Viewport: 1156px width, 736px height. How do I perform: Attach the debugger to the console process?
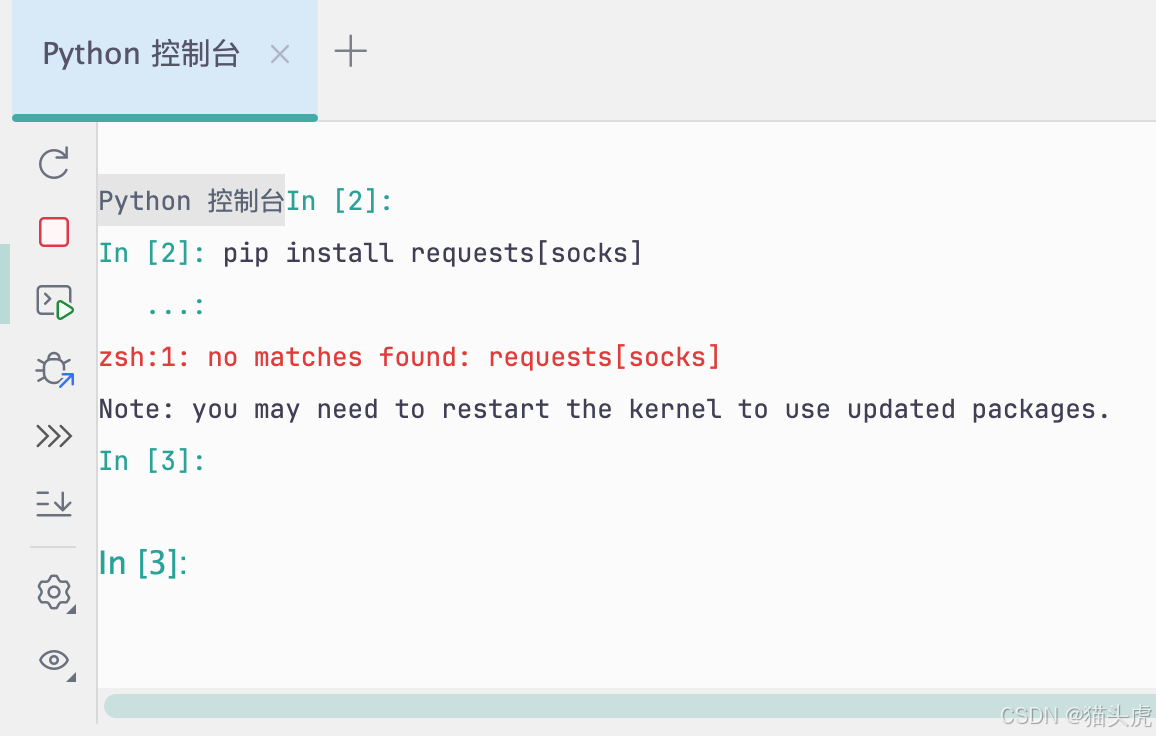click(53, 368)
